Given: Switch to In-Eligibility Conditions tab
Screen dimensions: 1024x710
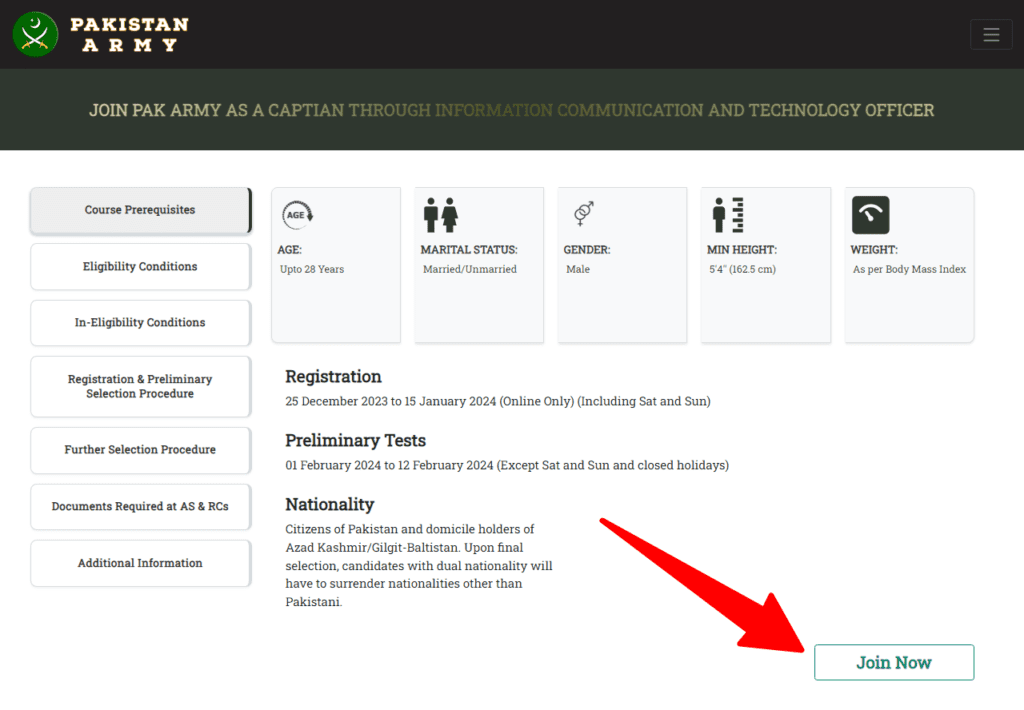Looking at the screenshot, I should tap(140, 323).
